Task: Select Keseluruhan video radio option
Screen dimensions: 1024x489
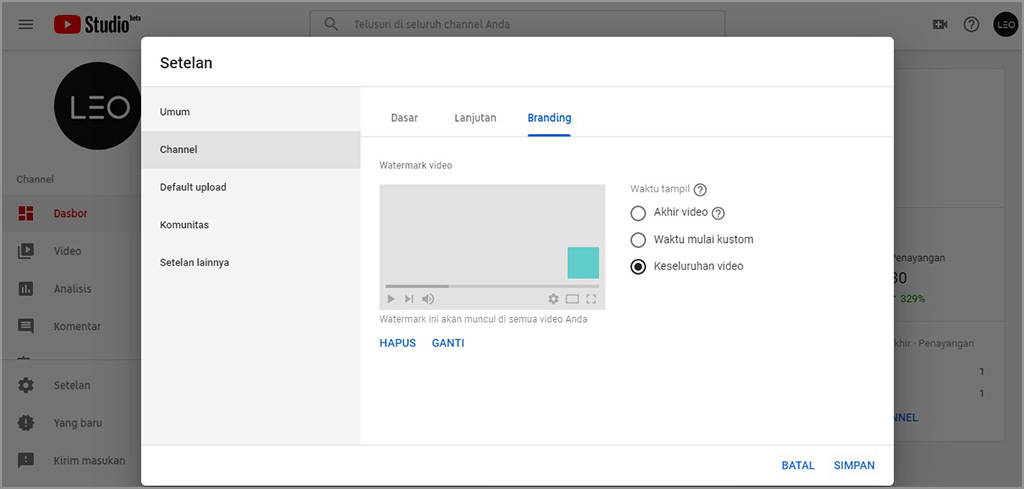Action: click(638, 266)
